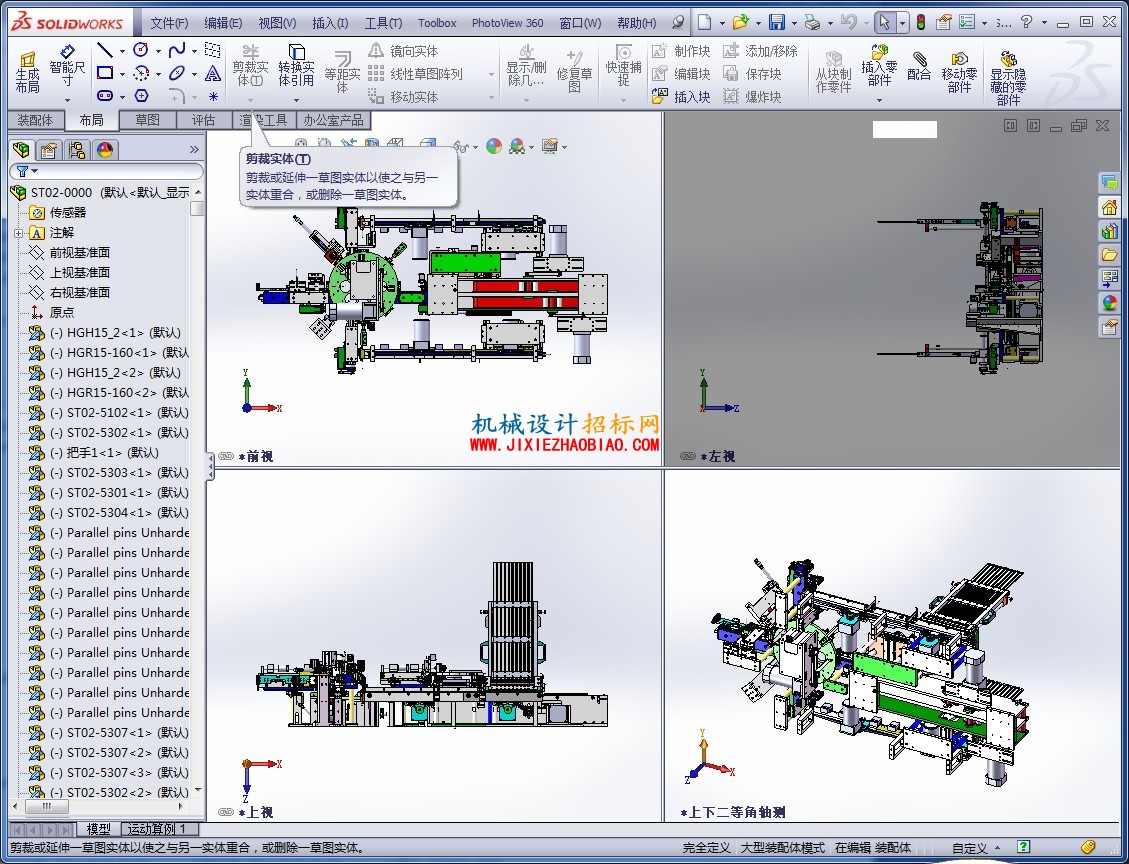1129x864 pixels.
Task: Select the Point sketch tool
Action: coord(213,96)
